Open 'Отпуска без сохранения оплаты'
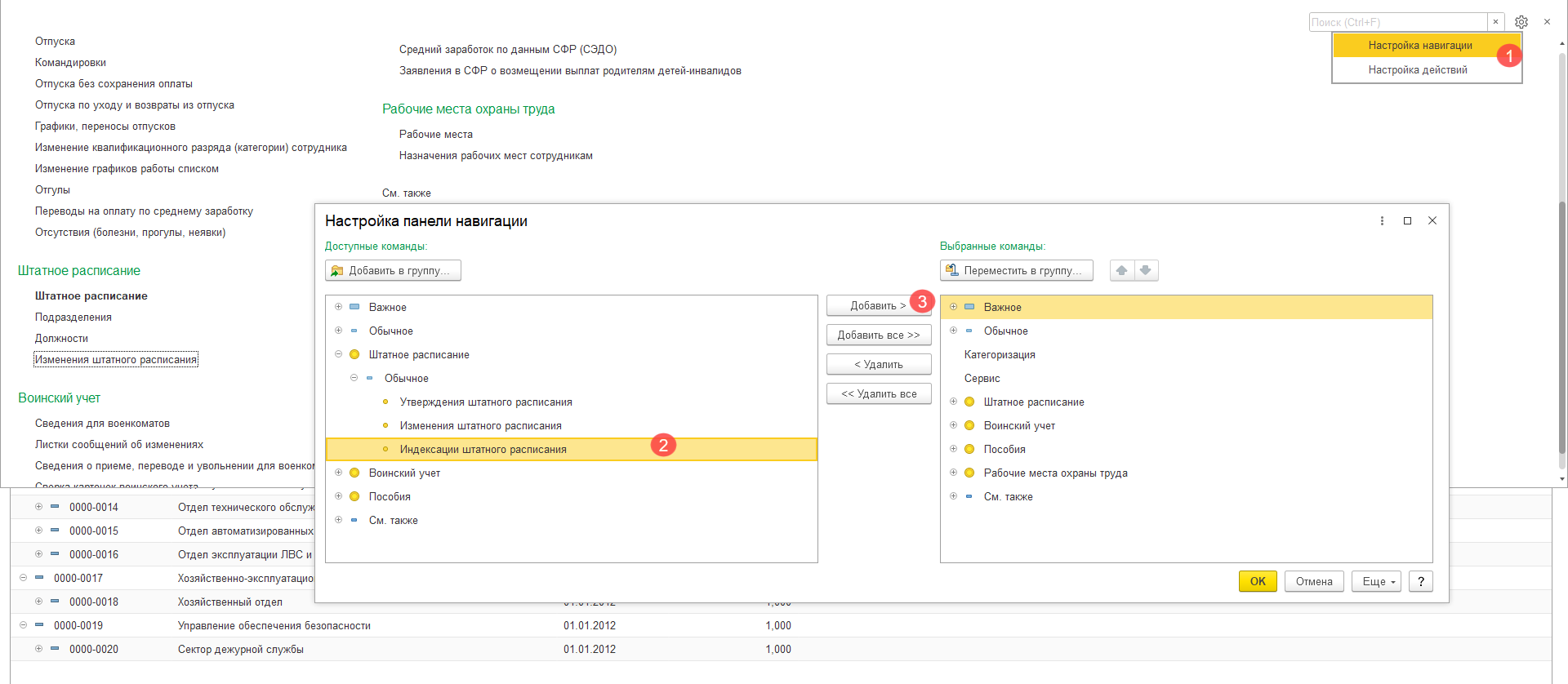Screen dimensions: 1568x684 coord(114,84)
